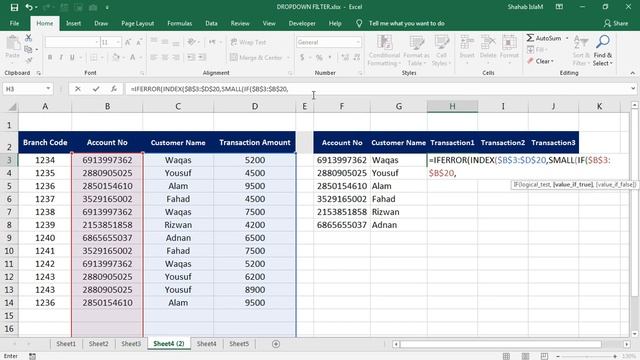This screenshot has height=360, width=640.
Task: Click the Merge & Center button
Action: (256, 58)
